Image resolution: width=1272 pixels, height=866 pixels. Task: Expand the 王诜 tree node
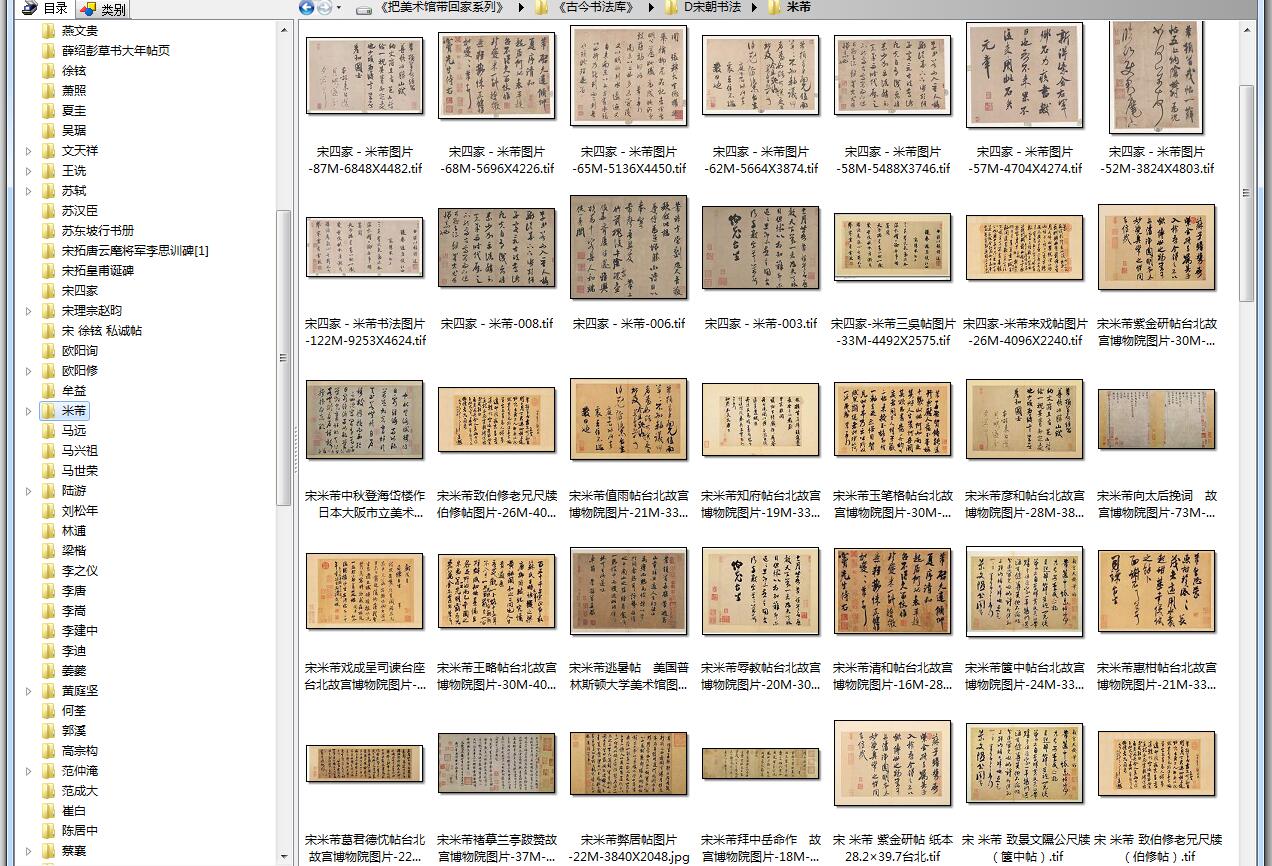tap(28, 171)
